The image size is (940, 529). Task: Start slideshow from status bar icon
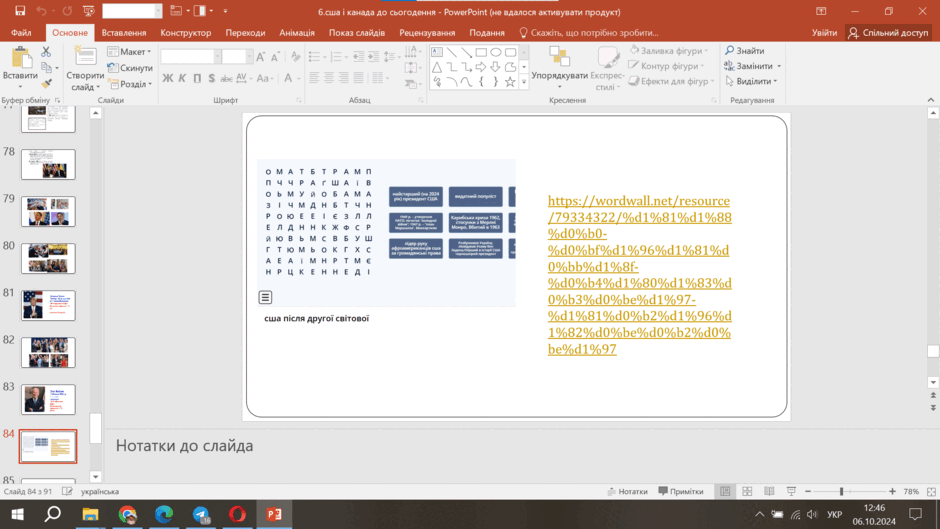point(791,491)
